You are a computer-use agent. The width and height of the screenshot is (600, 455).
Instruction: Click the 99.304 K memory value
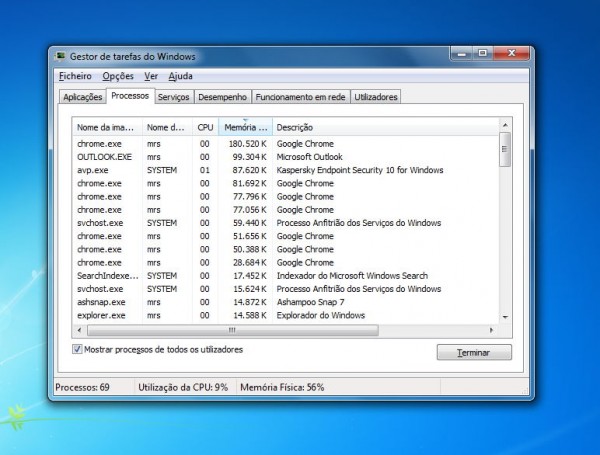pyautogui.click(x=249, y=157)
